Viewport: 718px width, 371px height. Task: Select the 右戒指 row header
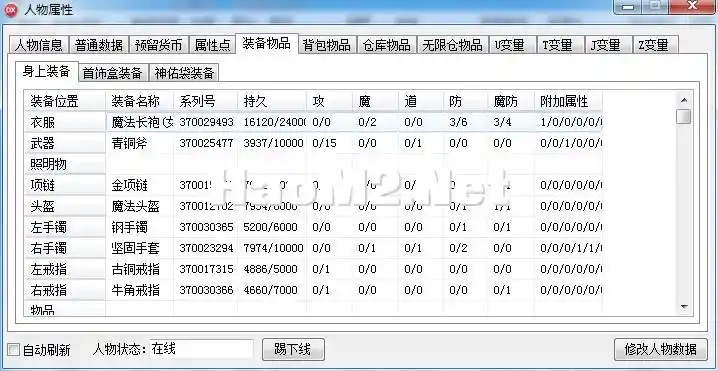[x=65, y=290]
